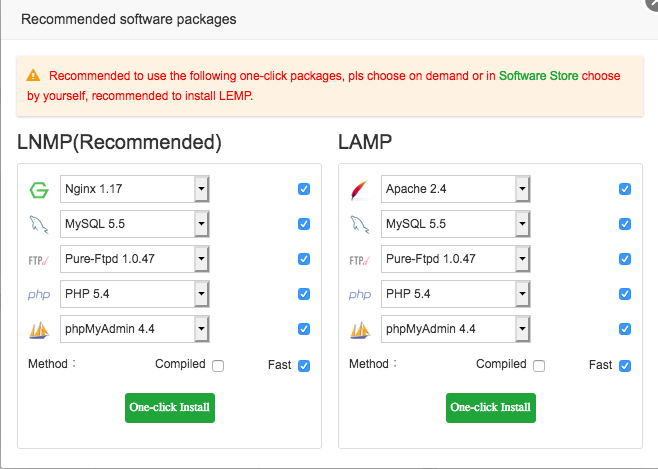
Task: Enable Compiled method in LAMP panel
Action: [x=539, y=366]
